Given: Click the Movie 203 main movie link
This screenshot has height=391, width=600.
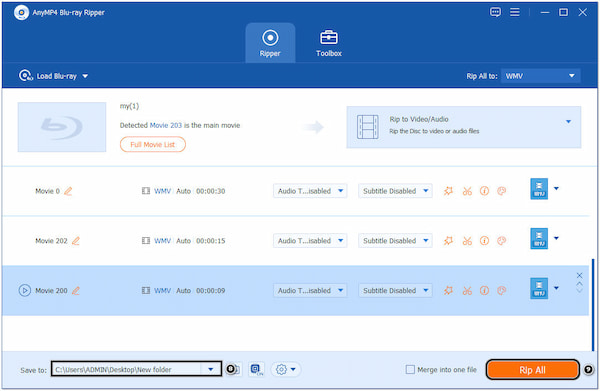Looking at the screenshot, I should [166, 125].
